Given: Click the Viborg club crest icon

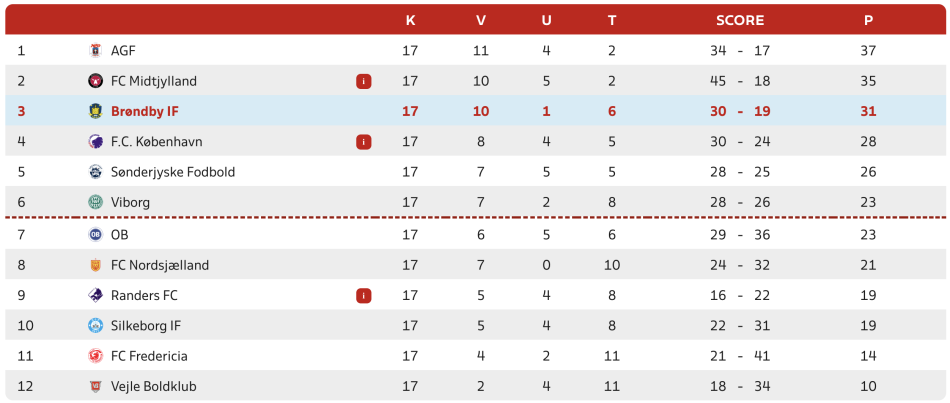Looking at the screenshot, I should [96, 202].
